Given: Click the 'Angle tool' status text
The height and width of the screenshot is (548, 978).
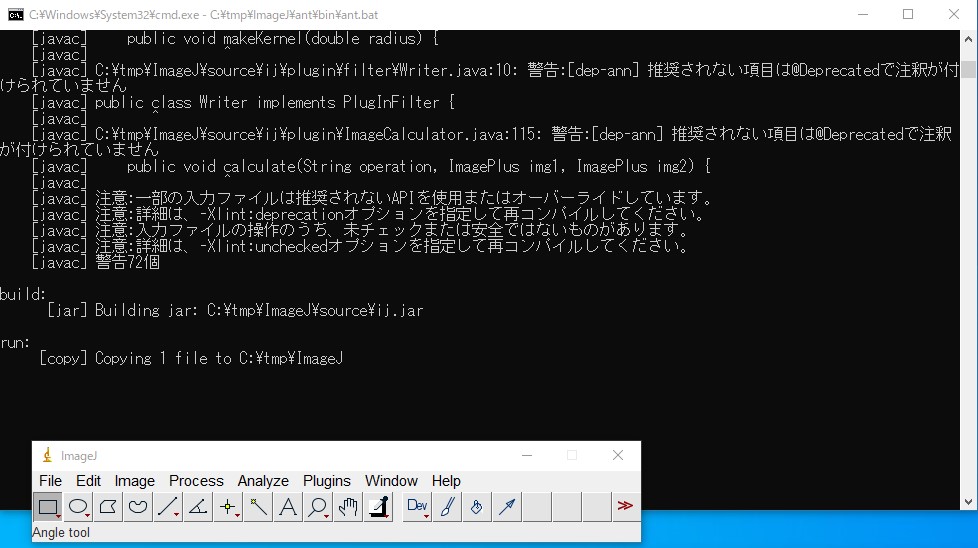Looking at the screenshot, I should [61, 532].
